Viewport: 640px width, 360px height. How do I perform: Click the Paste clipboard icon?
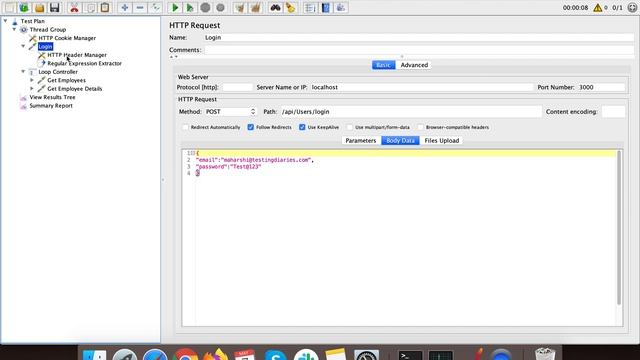click(105, 7)
